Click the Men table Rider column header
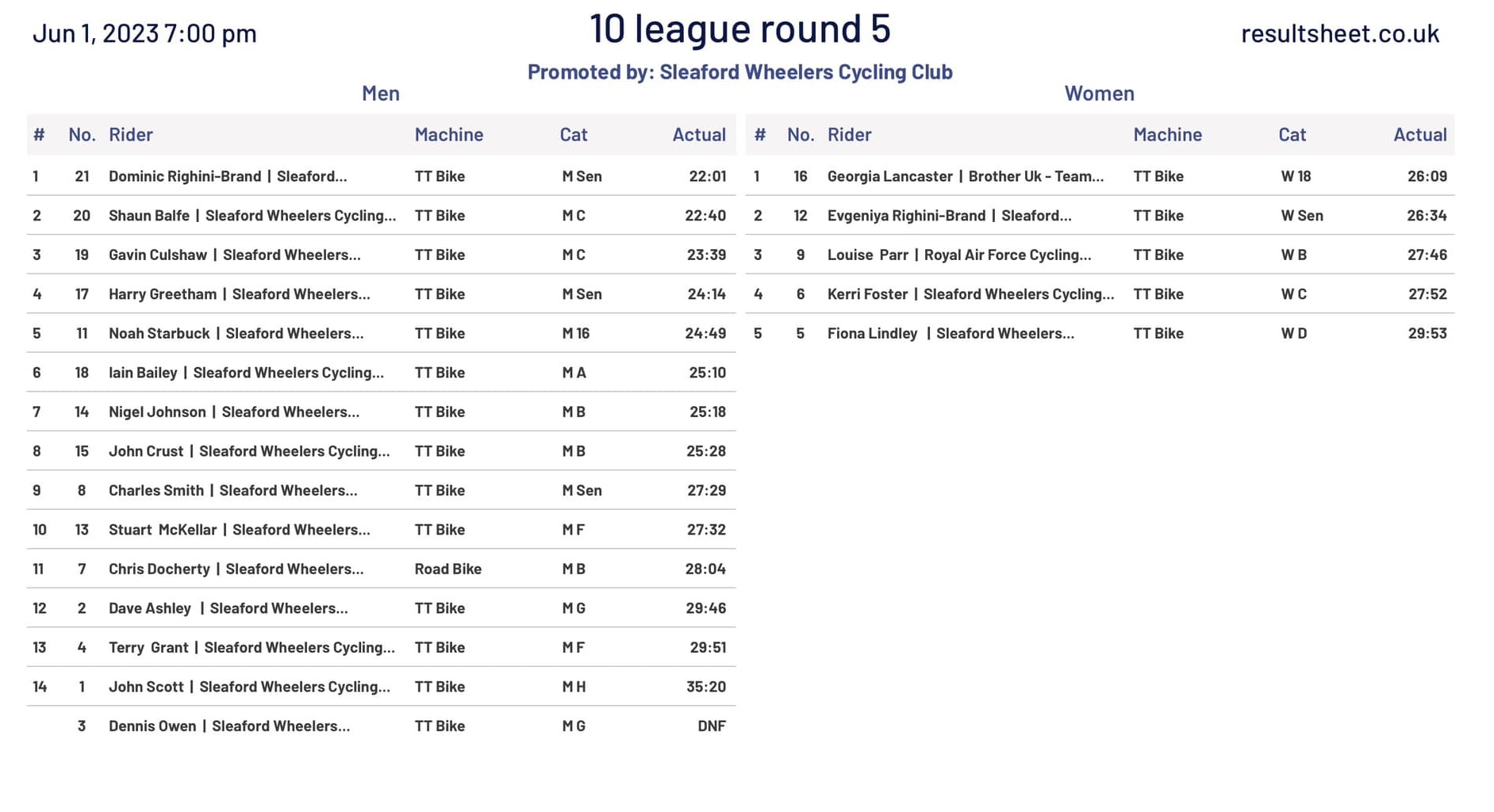The image size is (1494, 812). 131,135
